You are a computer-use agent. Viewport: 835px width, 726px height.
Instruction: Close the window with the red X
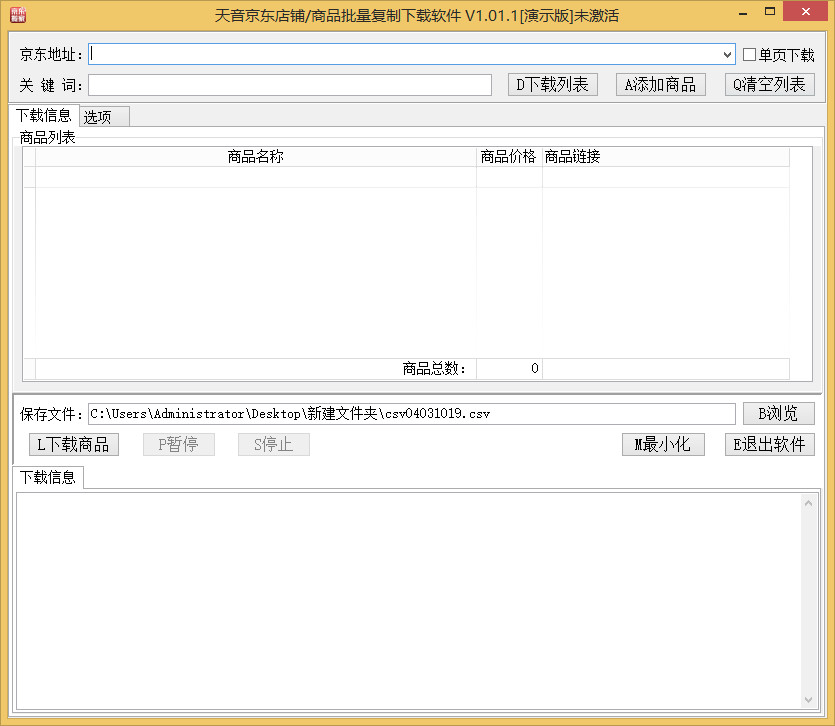tap(806, 11)
